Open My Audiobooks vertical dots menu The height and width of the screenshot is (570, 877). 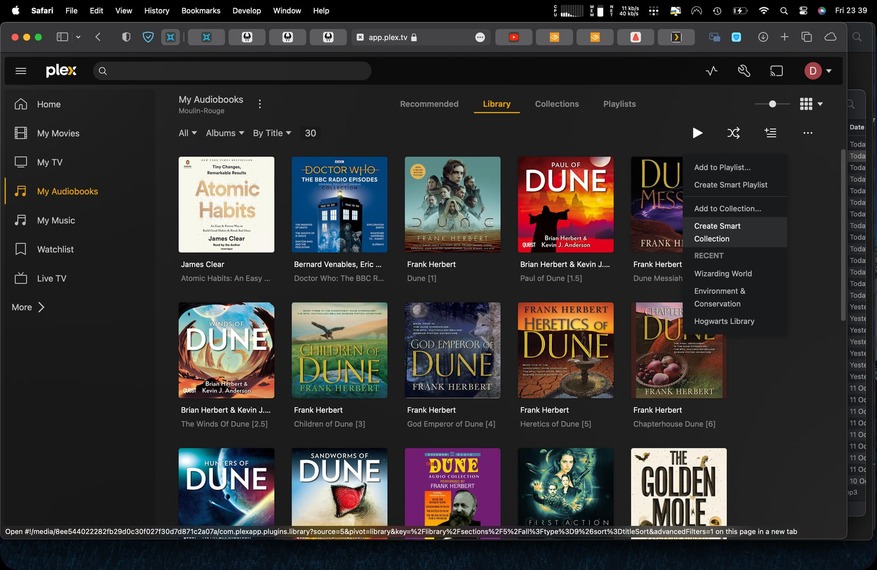coord(260,104)
